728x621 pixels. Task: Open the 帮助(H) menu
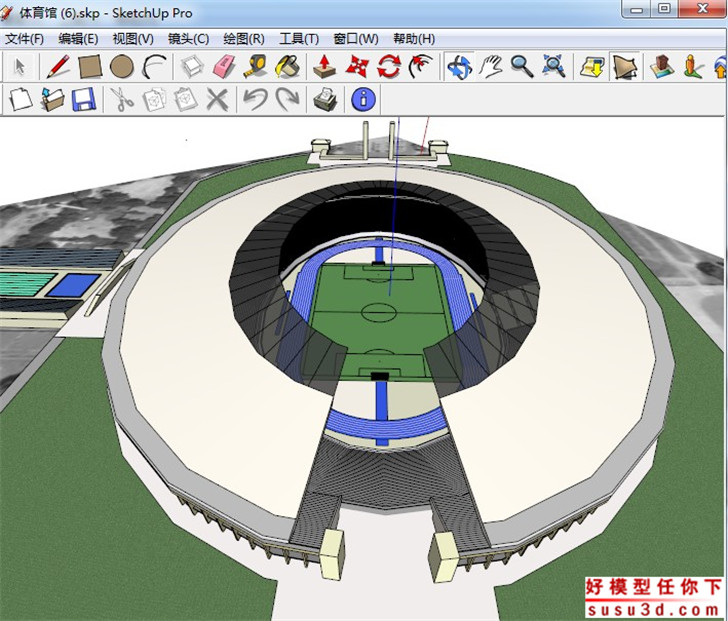tap(414, 39)
